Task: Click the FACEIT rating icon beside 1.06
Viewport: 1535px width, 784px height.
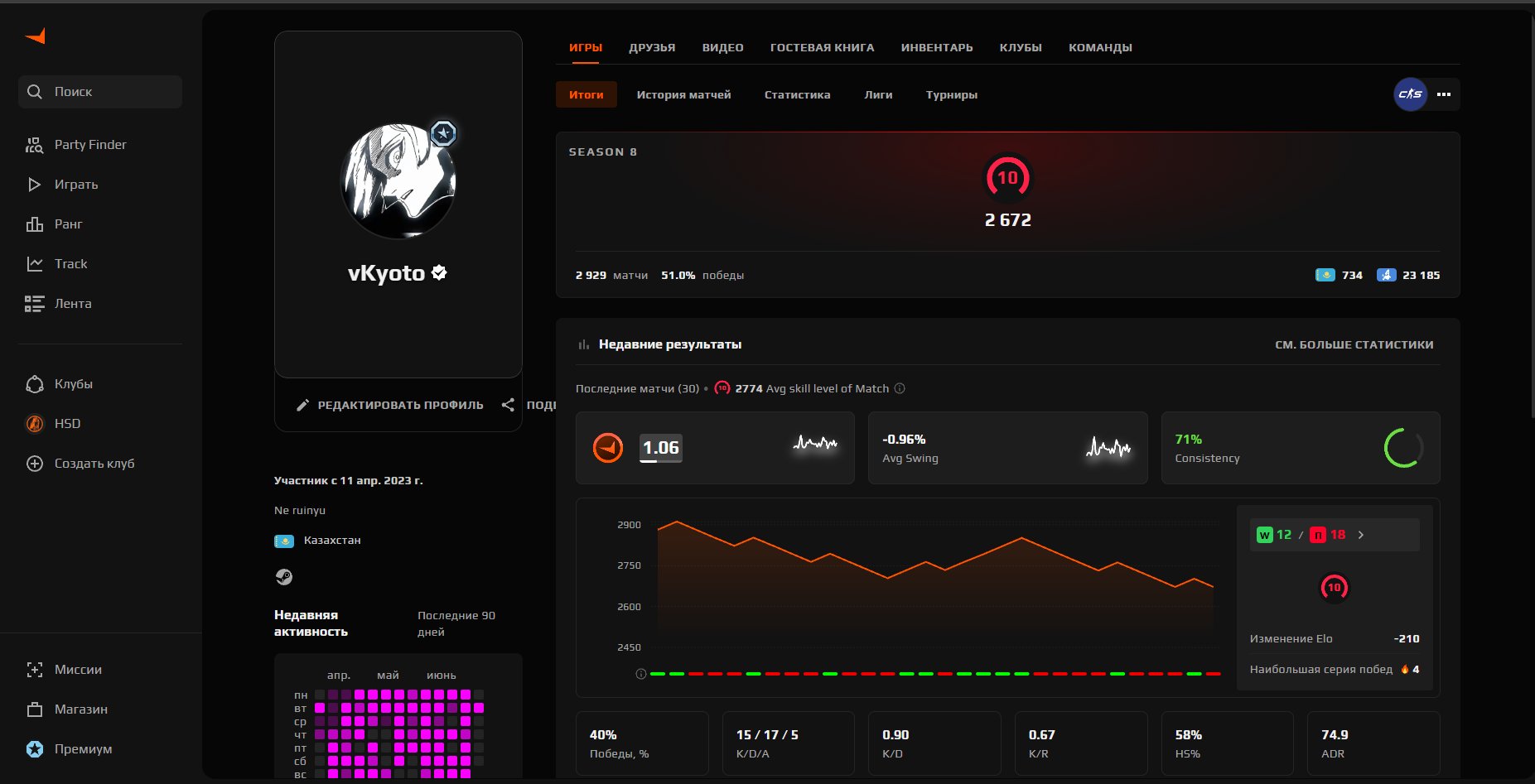Action: click(x=608, y=448)
